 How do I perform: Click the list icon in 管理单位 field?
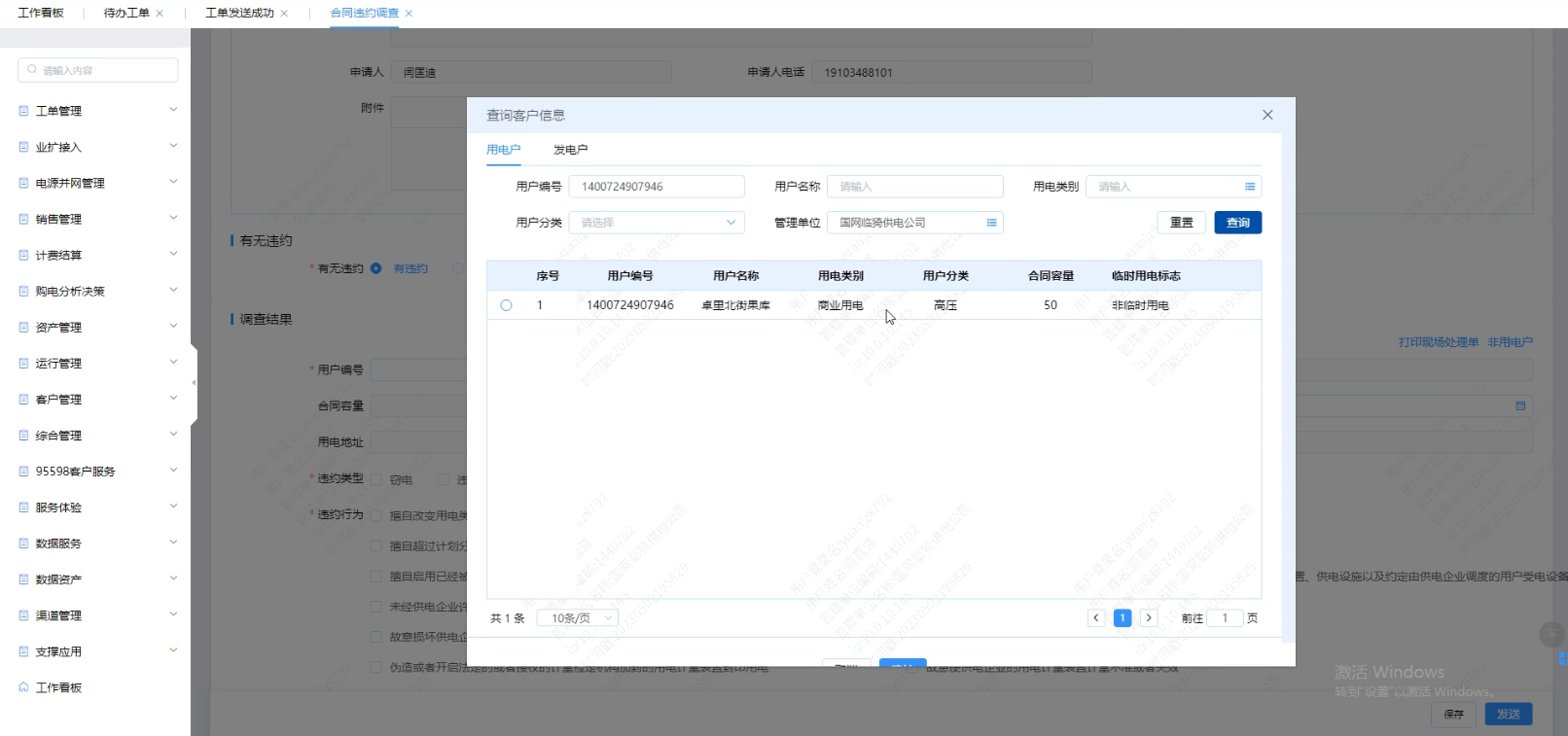click(991, 223)
